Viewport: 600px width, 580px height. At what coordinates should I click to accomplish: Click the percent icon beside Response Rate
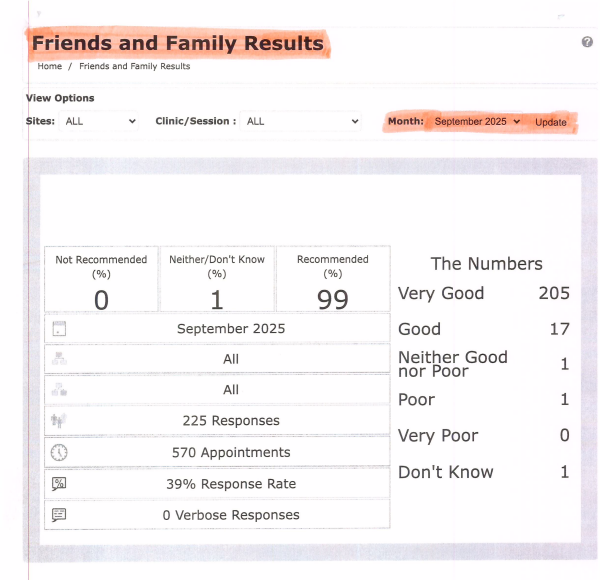click(x=59, y=484)
